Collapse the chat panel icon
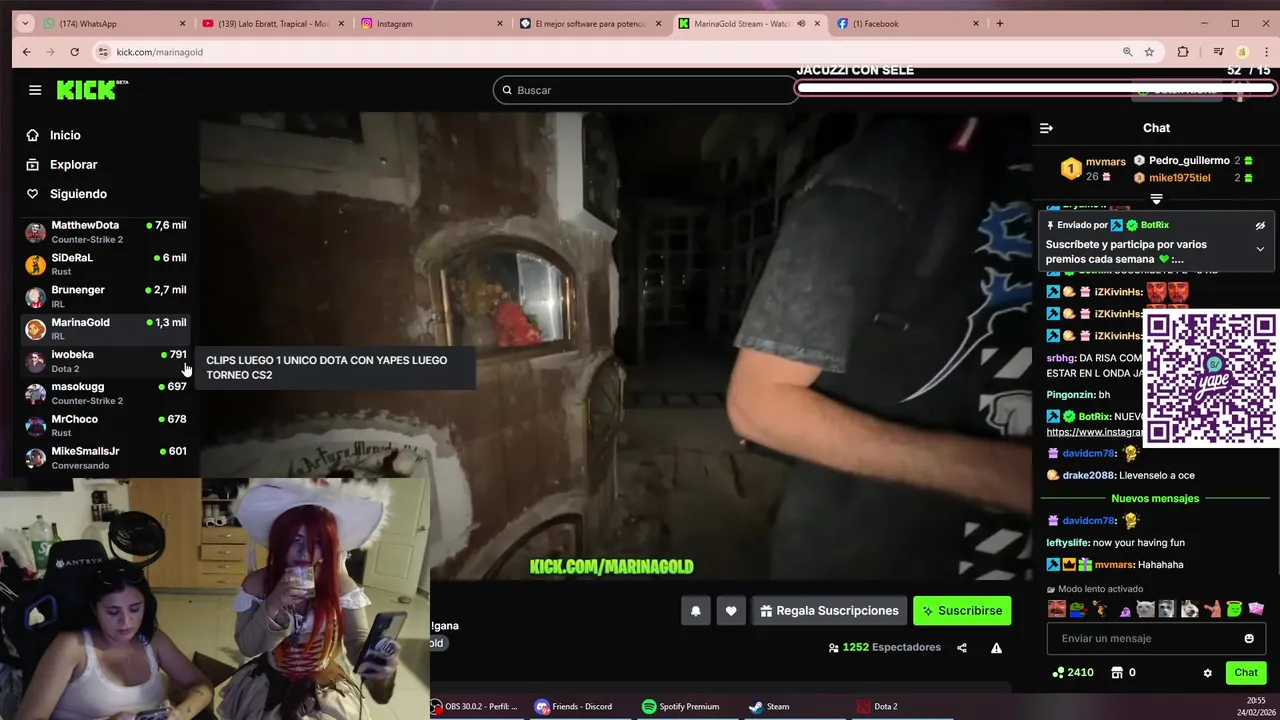Viewport: 1280px width, 720px height. click(x=1046, y=128)
